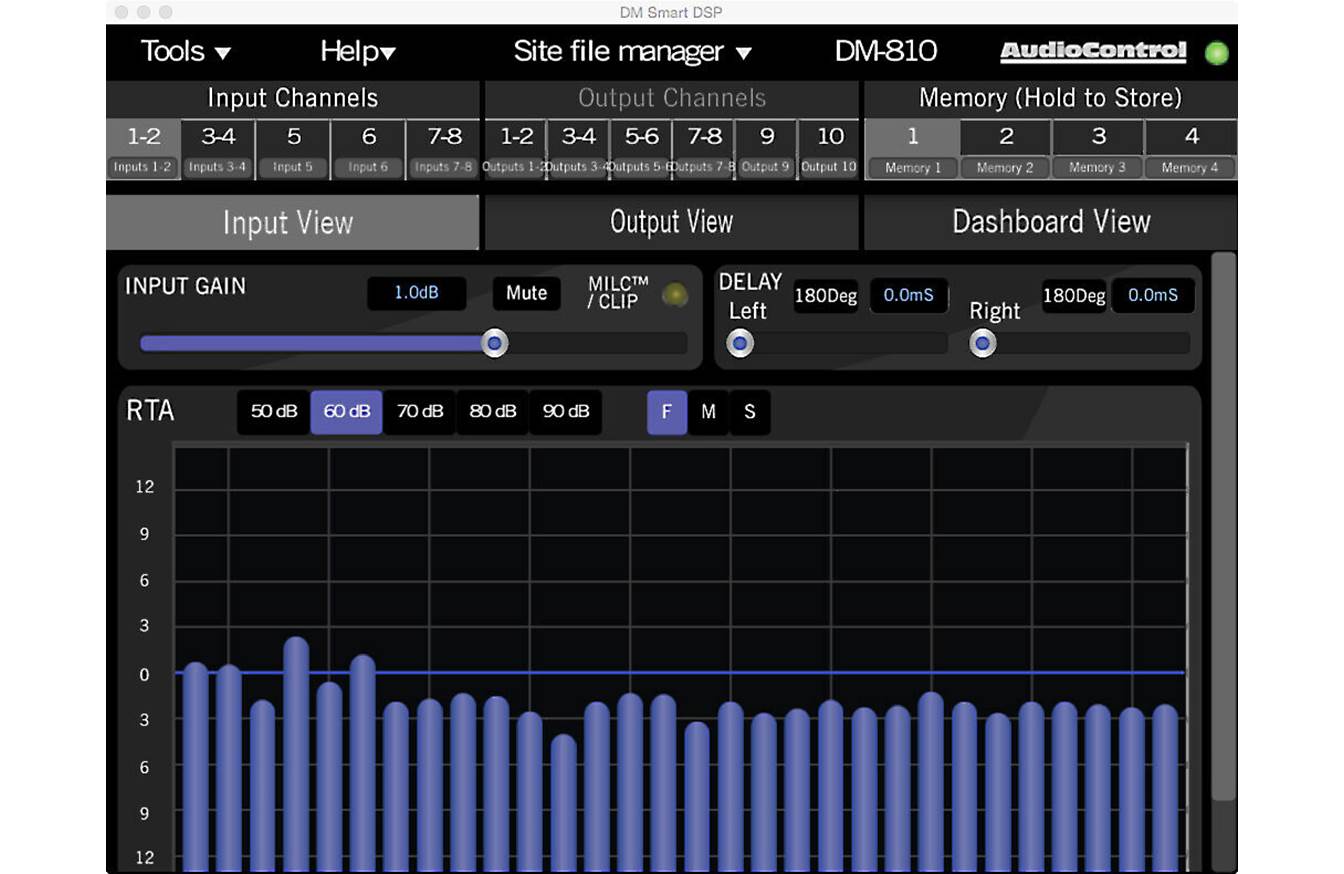Viewport: 1344px width, 874px height.
Task: Select the F speed RTA button
Action: (x=667, y=412)
